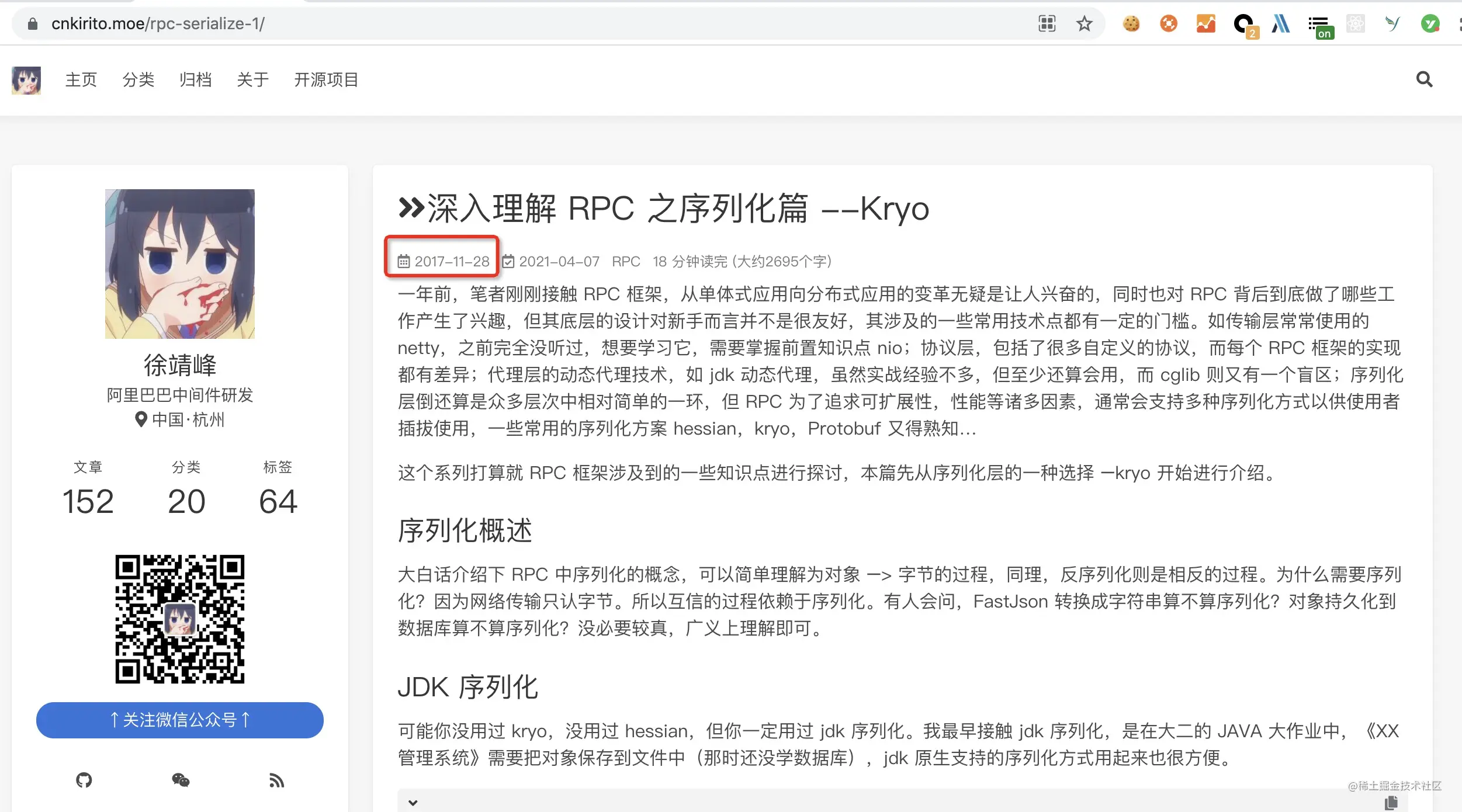Screen dimensions: 1462x812
Task: Open the 开源项目 navigation item
Action: coord(326,79)
